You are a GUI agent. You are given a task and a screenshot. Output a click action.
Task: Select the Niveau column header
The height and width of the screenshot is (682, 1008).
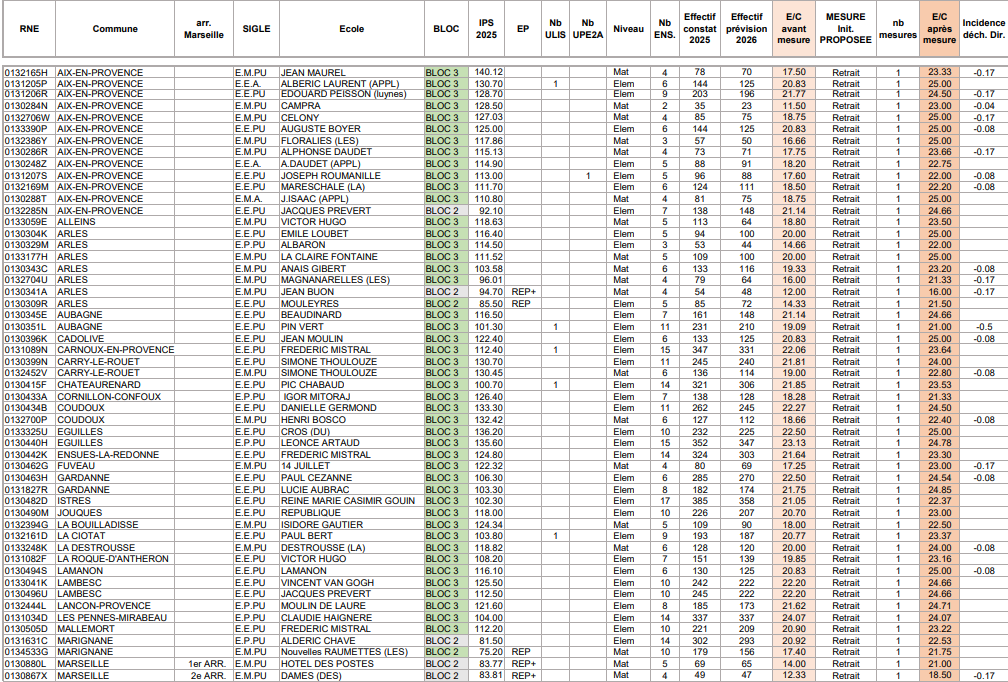(628, 29)
